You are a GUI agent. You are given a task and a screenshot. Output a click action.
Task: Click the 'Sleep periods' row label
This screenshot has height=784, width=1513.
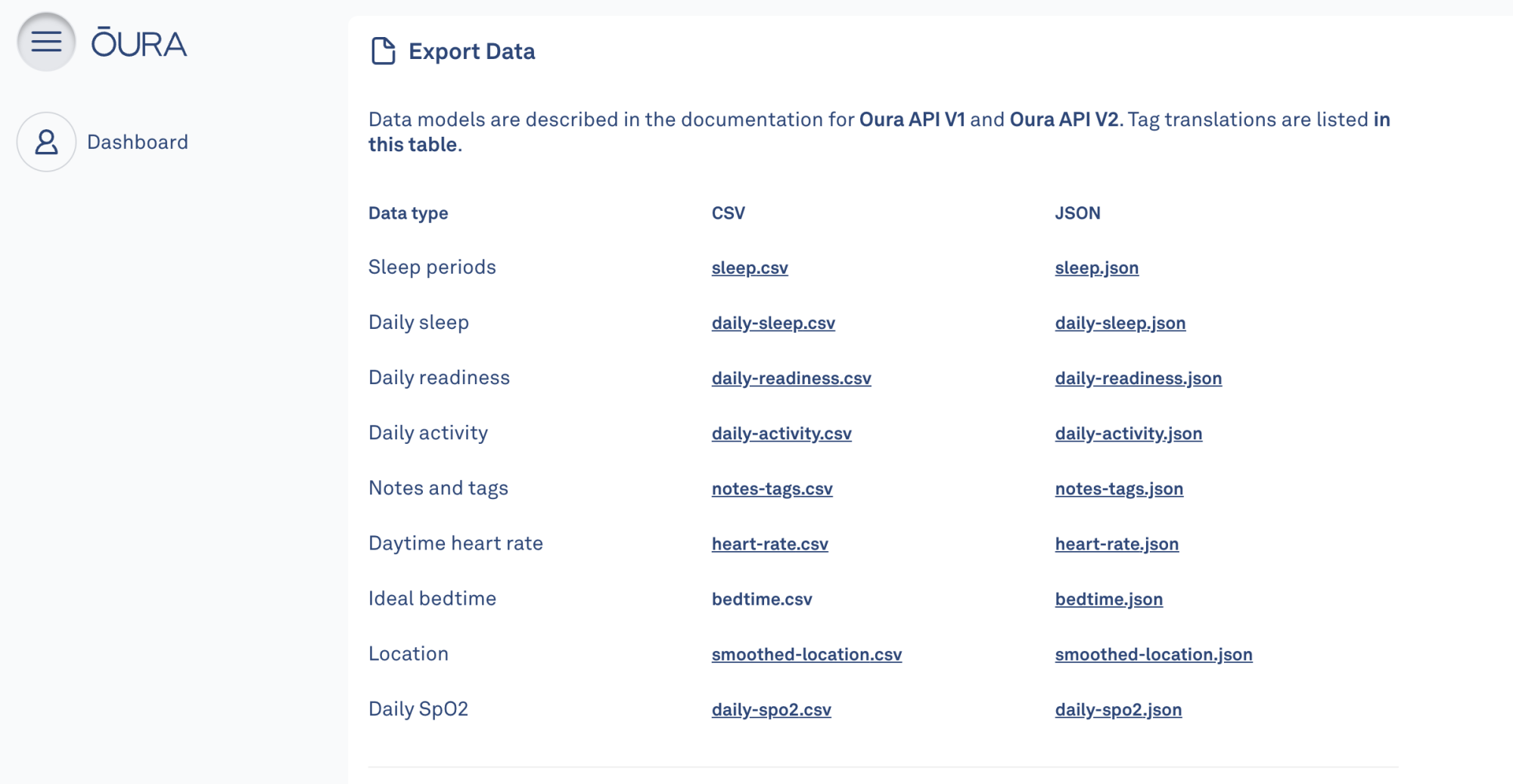[x=432, y=267]
